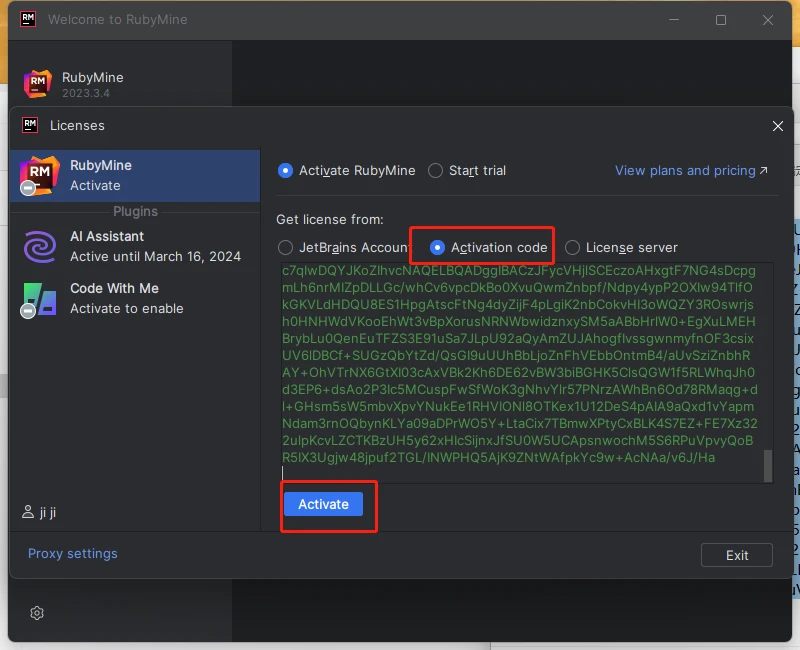Click the RubyMine 2023.3.4 logo icon
The width and height of the screenshot is (800, 650).
tap(37, 84)
